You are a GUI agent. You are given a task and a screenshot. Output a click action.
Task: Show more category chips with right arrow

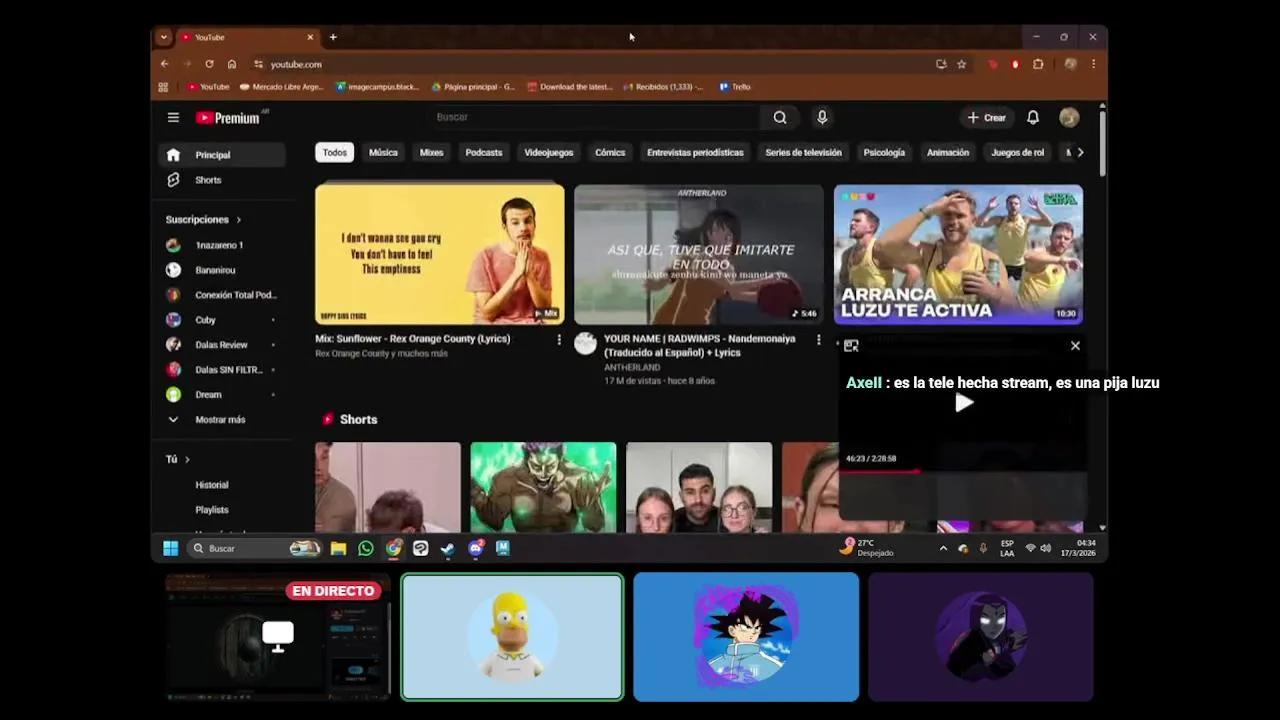1080,153
